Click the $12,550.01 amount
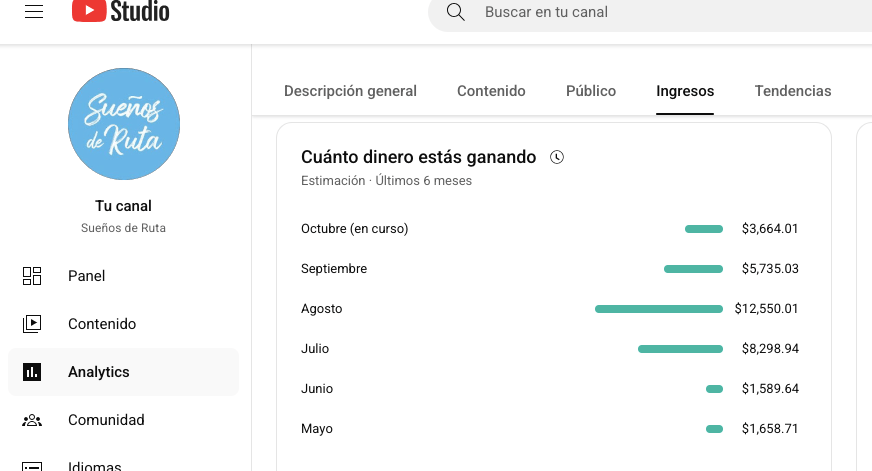This screenshot has height=471, width=872. pos(766,309)
